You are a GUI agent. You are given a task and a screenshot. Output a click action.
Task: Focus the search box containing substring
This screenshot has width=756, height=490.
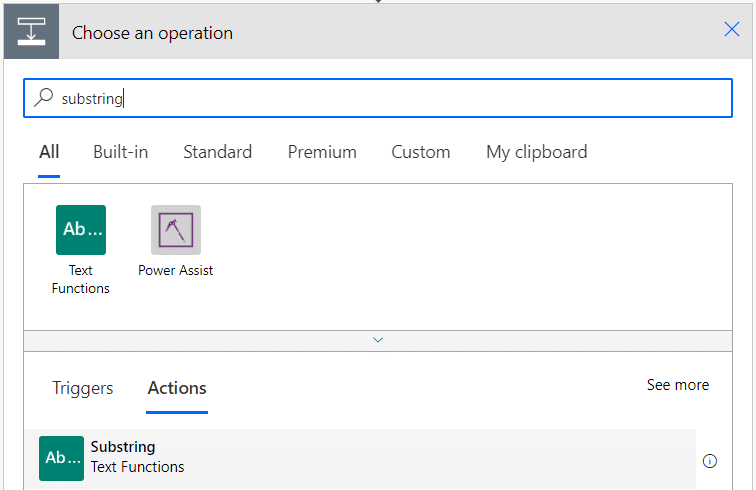[x=378, y=98]
